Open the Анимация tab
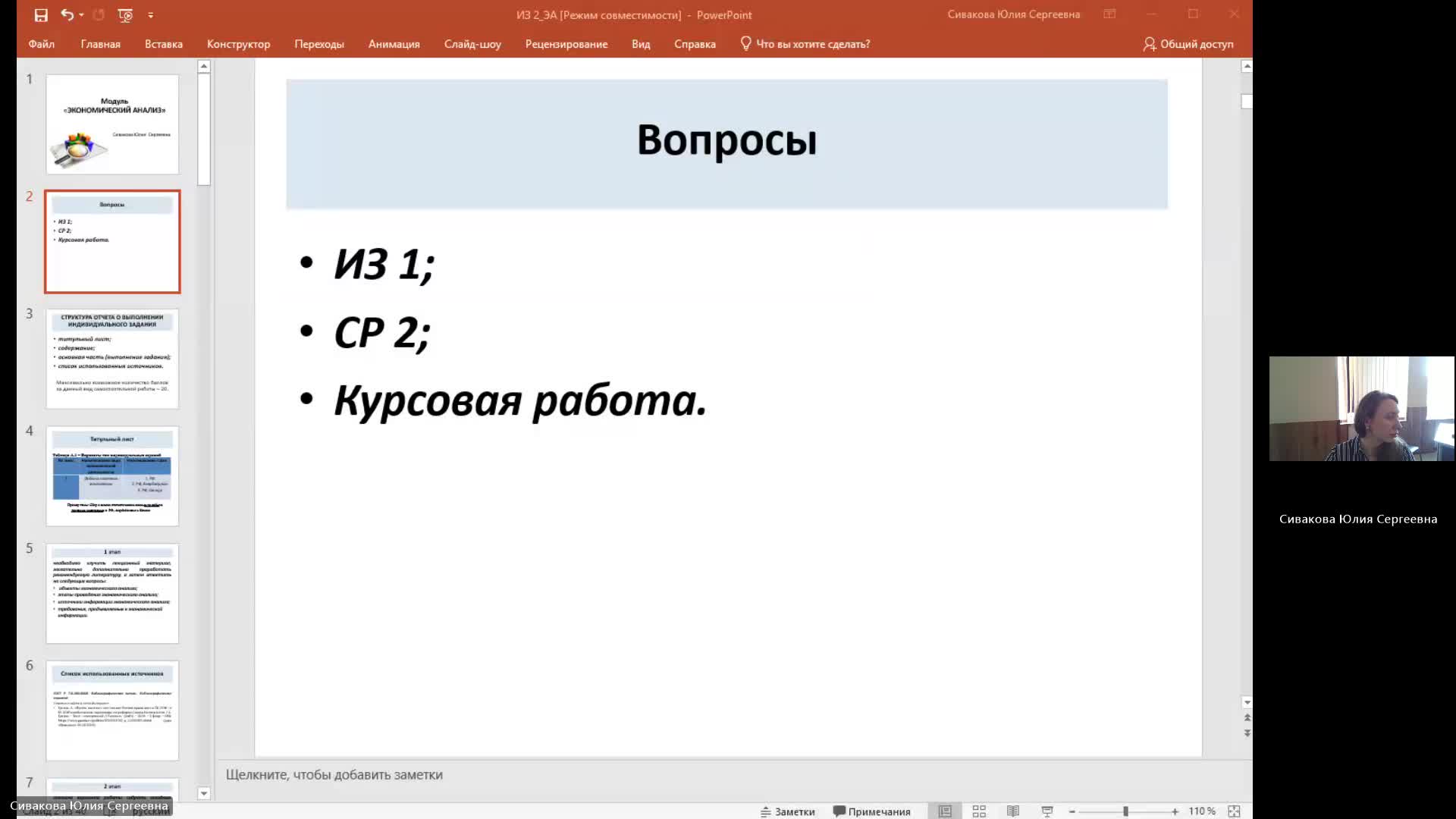The width and height of the screenshot is (1456, 819). [394, 44]
